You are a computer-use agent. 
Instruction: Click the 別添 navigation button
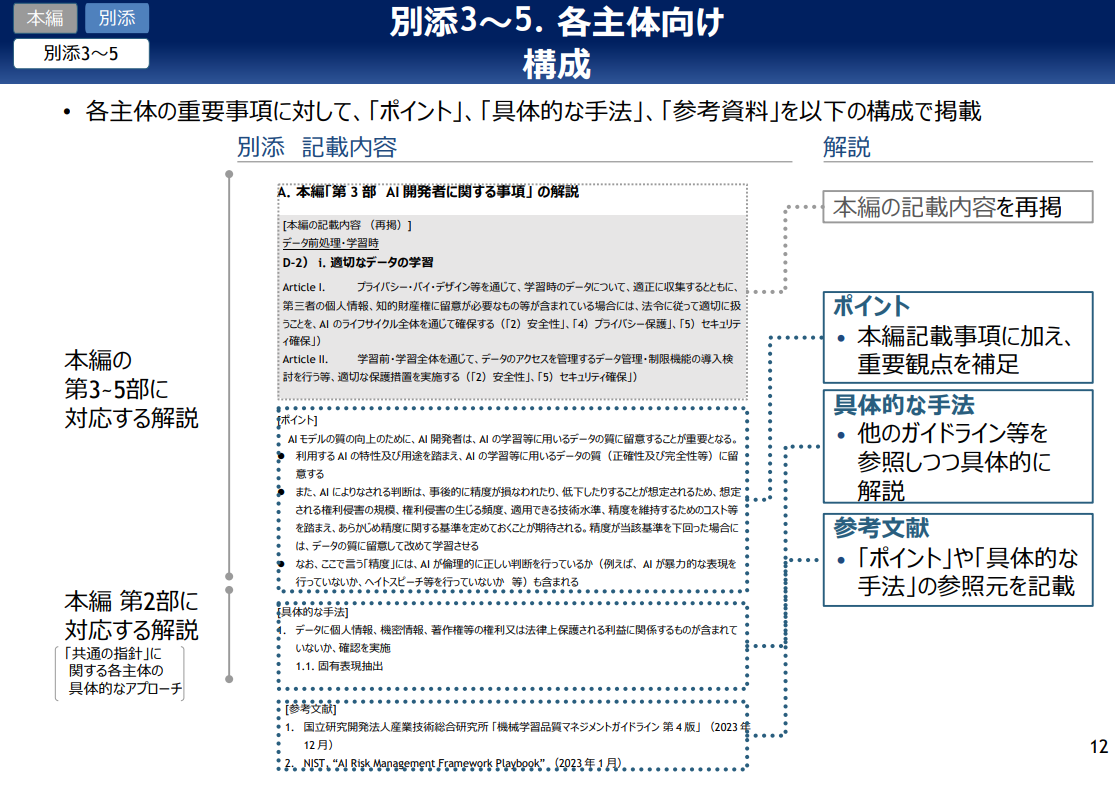point(117,18)
